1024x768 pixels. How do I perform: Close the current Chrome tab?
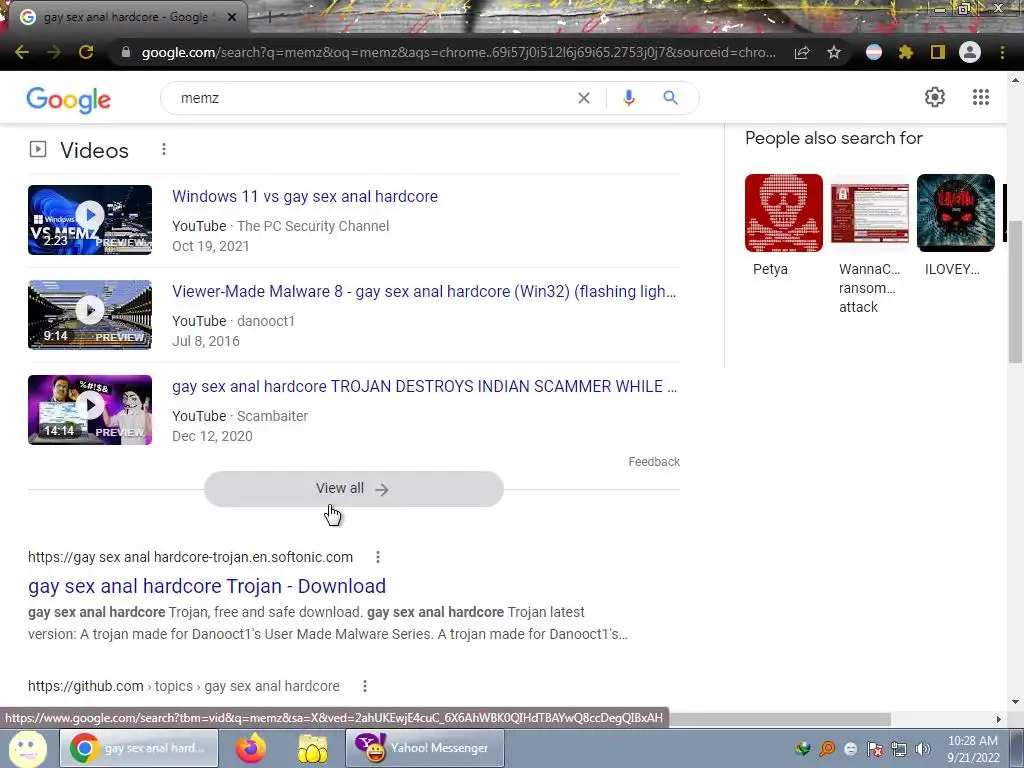(x=231, y=17)
